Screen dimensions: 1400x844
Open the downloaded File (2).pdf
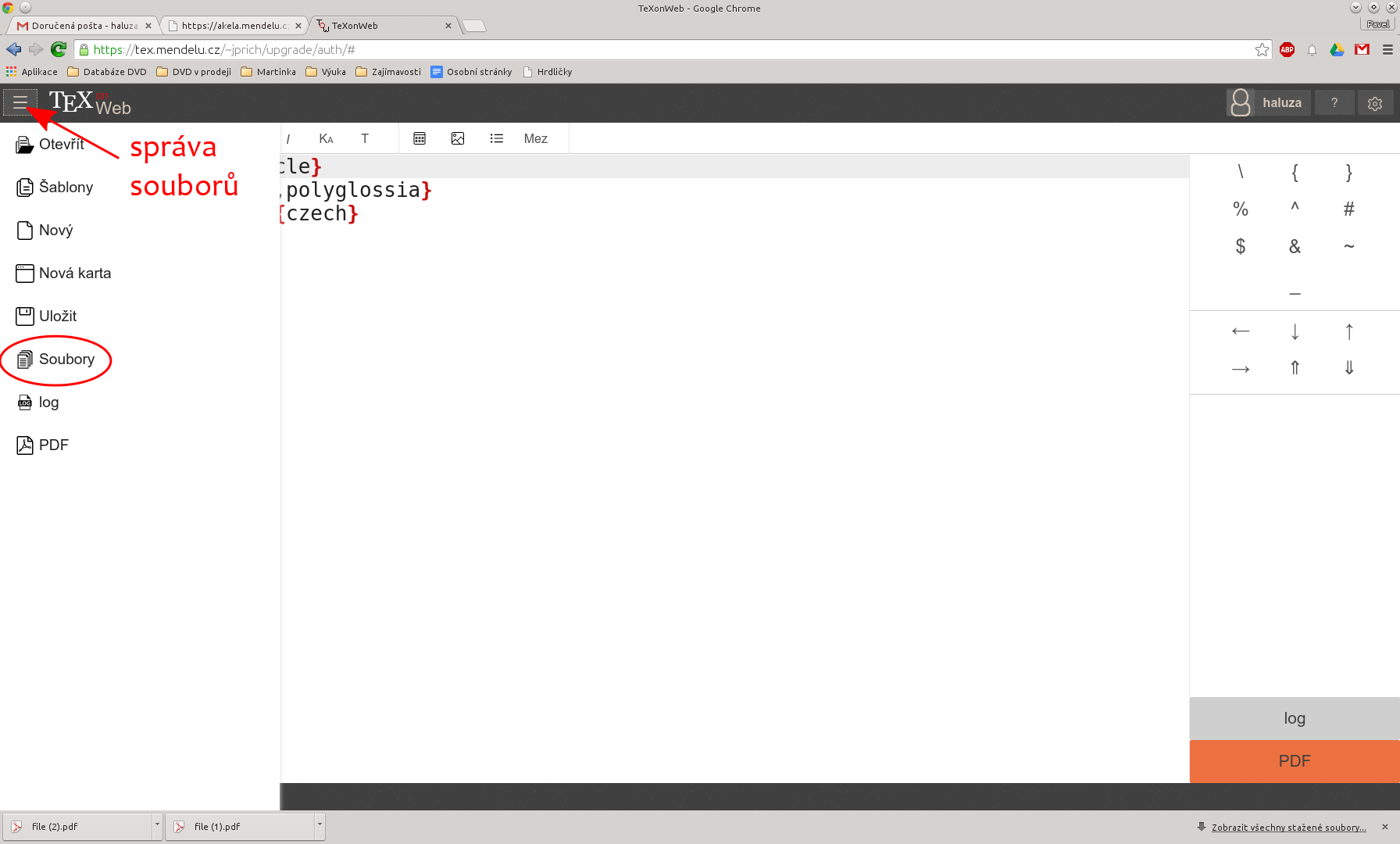pyautogui.click(x=78, y=827)
